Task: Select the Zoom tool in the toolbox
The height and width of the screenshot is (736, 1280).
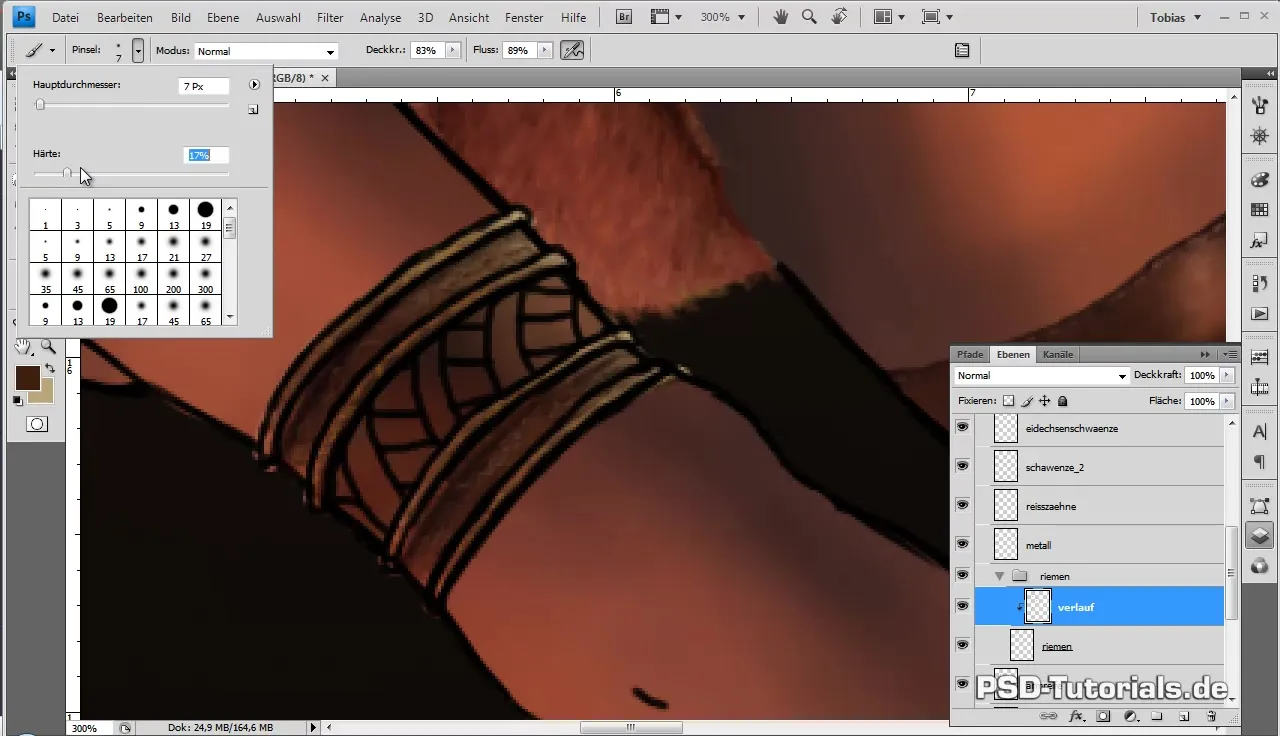Action: pyautogui.click(x=47, y=347)
